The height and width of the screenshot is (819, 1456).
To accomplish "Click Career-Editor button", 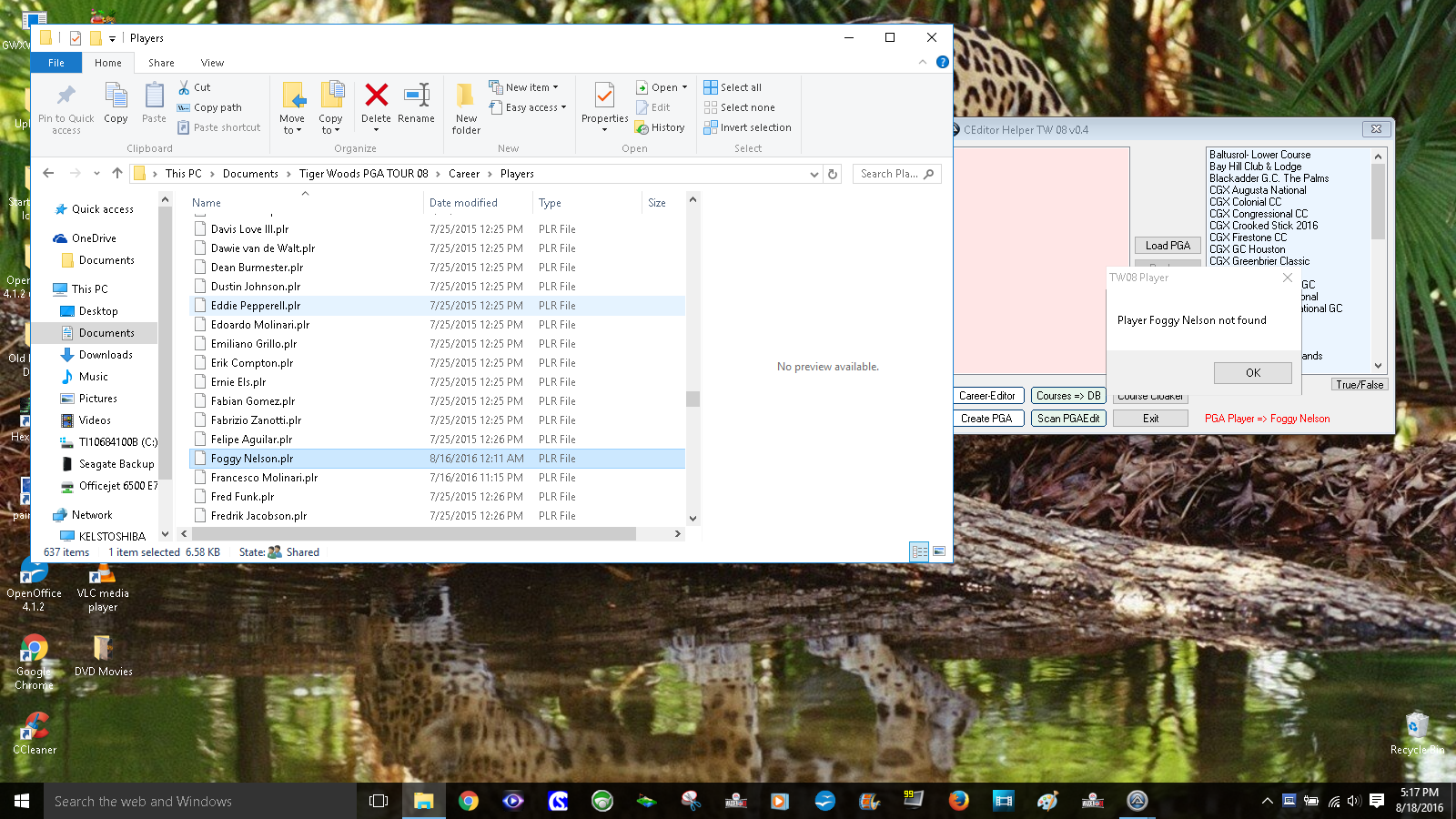I will click(x=986, y=396).
